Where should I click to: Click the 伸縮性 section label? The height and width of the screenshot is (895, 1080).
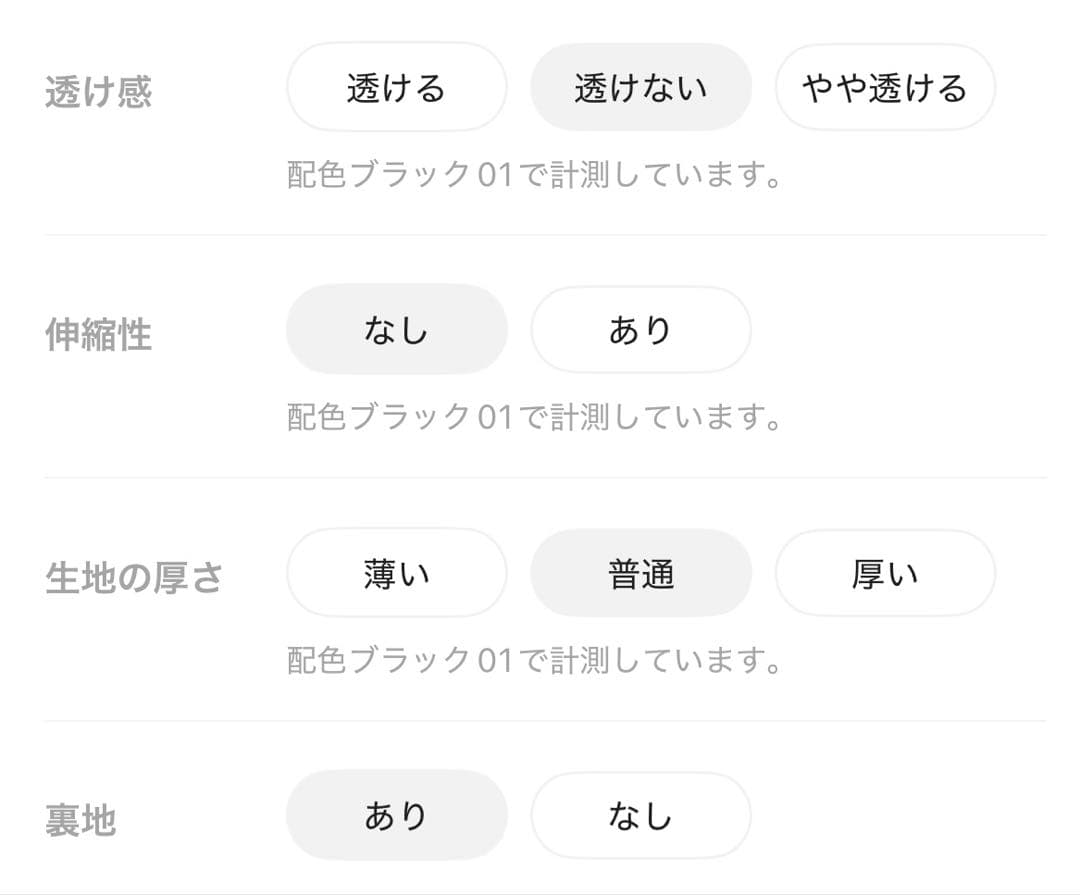click(x=97, y=336)
